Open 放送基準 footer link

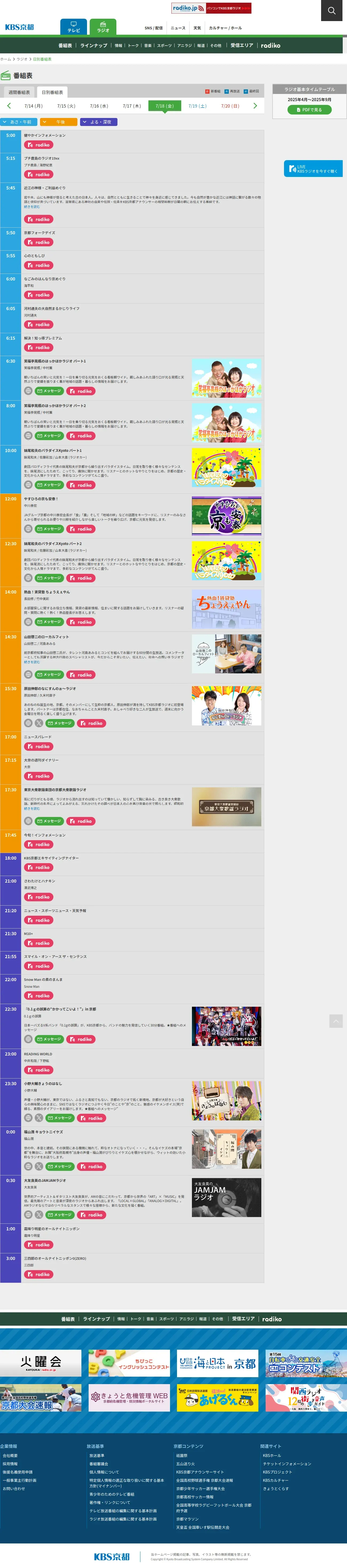[x=97, y=1455]
